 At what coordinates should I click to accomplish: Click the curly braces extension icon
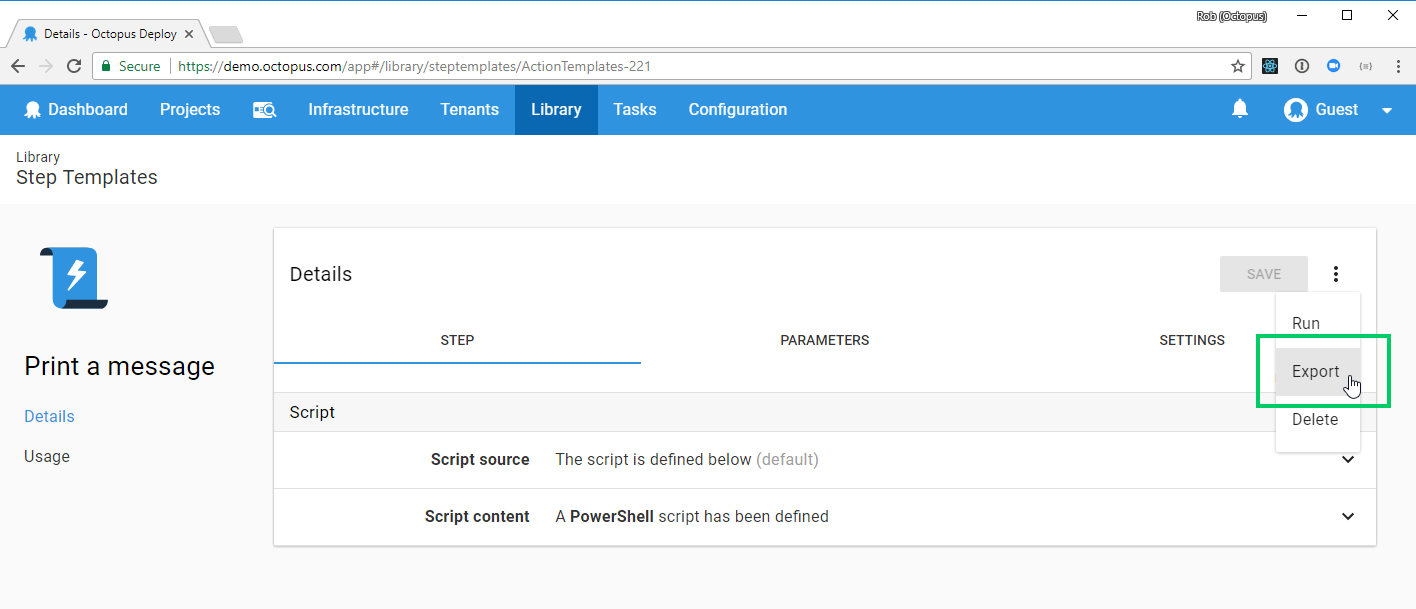[x=1365, y=66]
